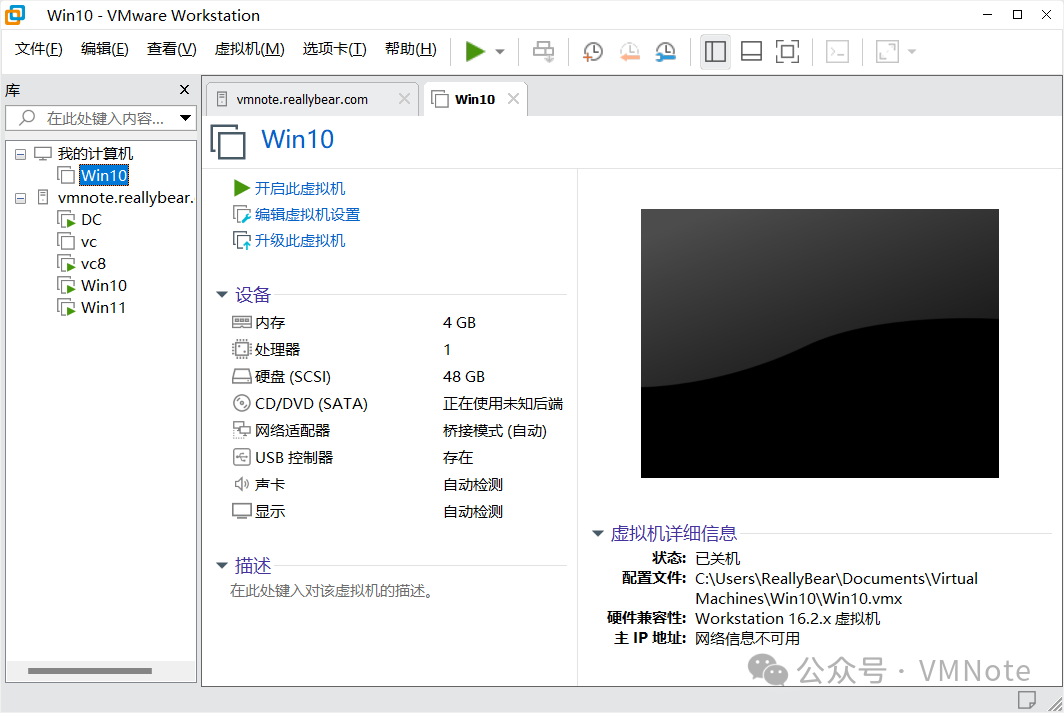Click the 我的计算机 monitor icon
The image size is (1064, 713).
pos(43,154)
